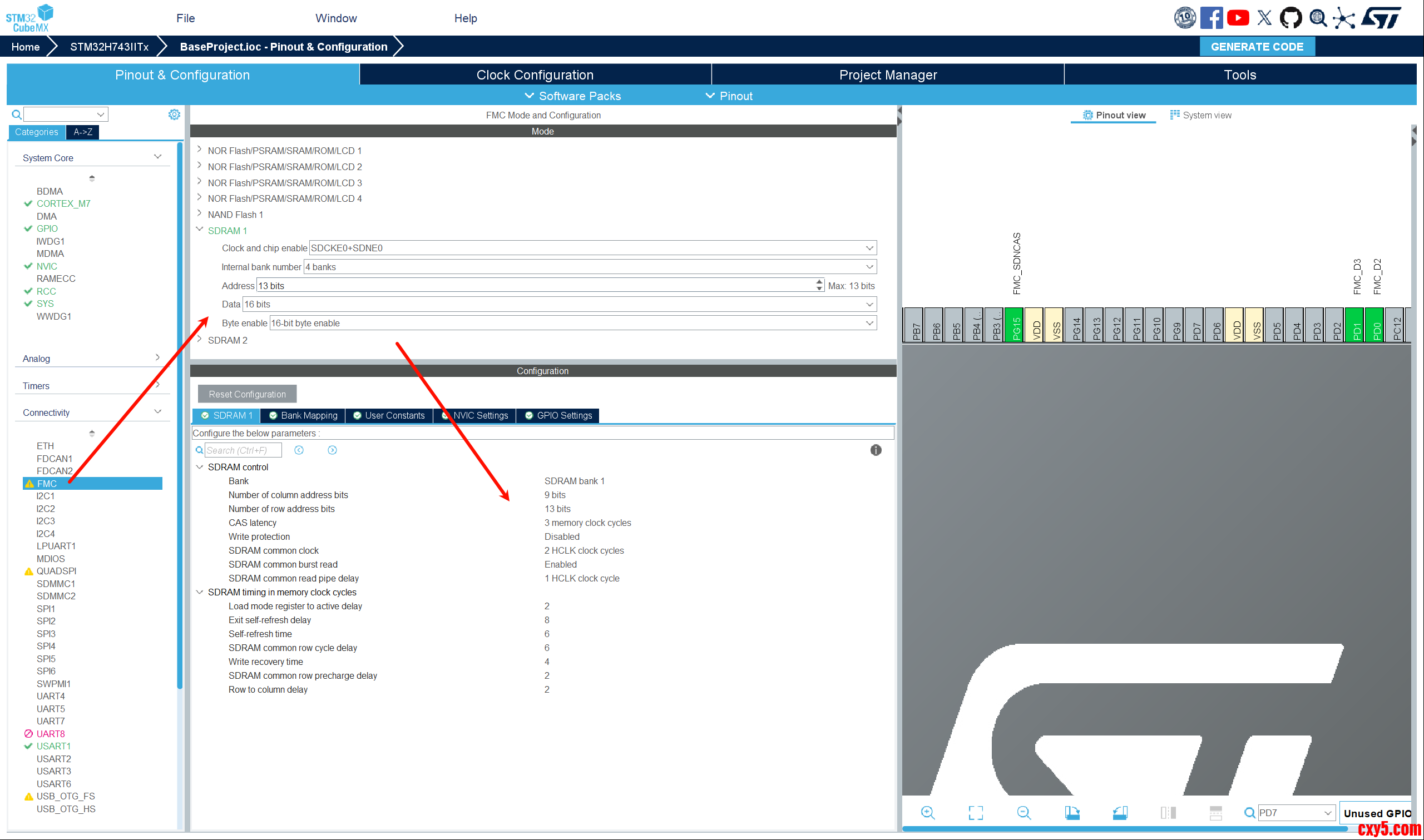
Task: Zoom out of the pinout view
Action: pyautogui.click(x=1023, y=813)
